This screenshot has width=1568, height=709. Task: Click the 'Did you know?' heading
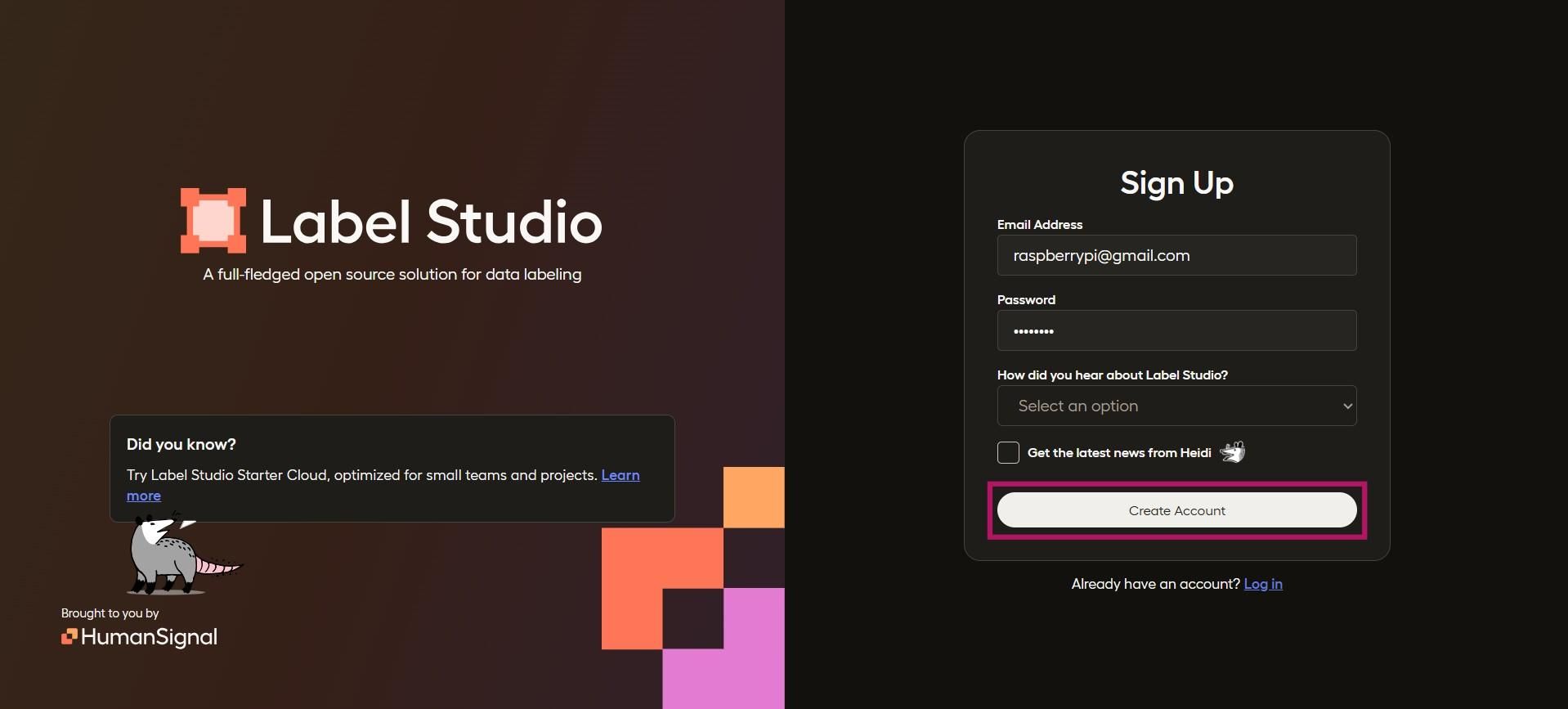point(181,444)
